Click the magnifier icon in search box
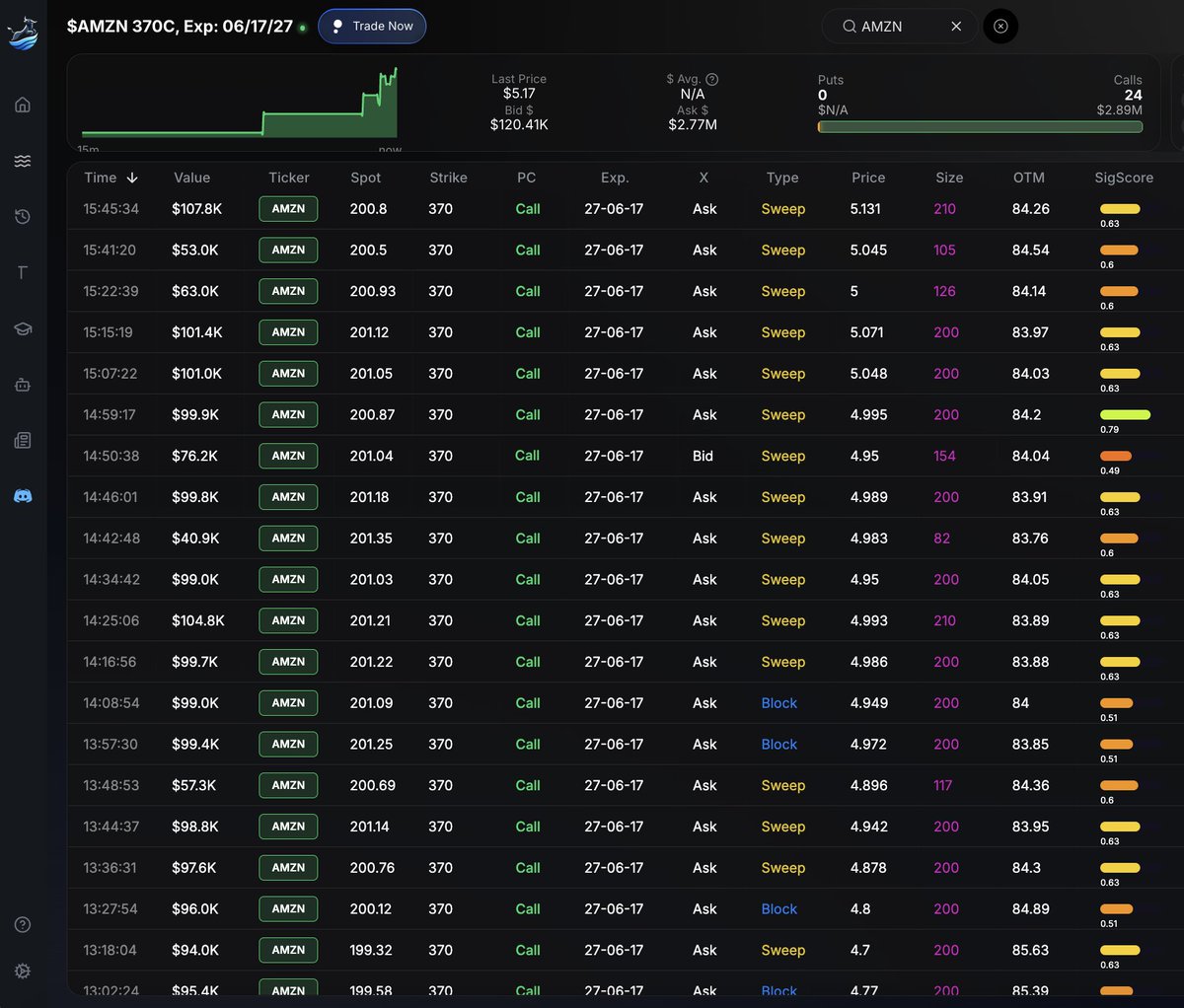1184x1008 pixels. 849,27
